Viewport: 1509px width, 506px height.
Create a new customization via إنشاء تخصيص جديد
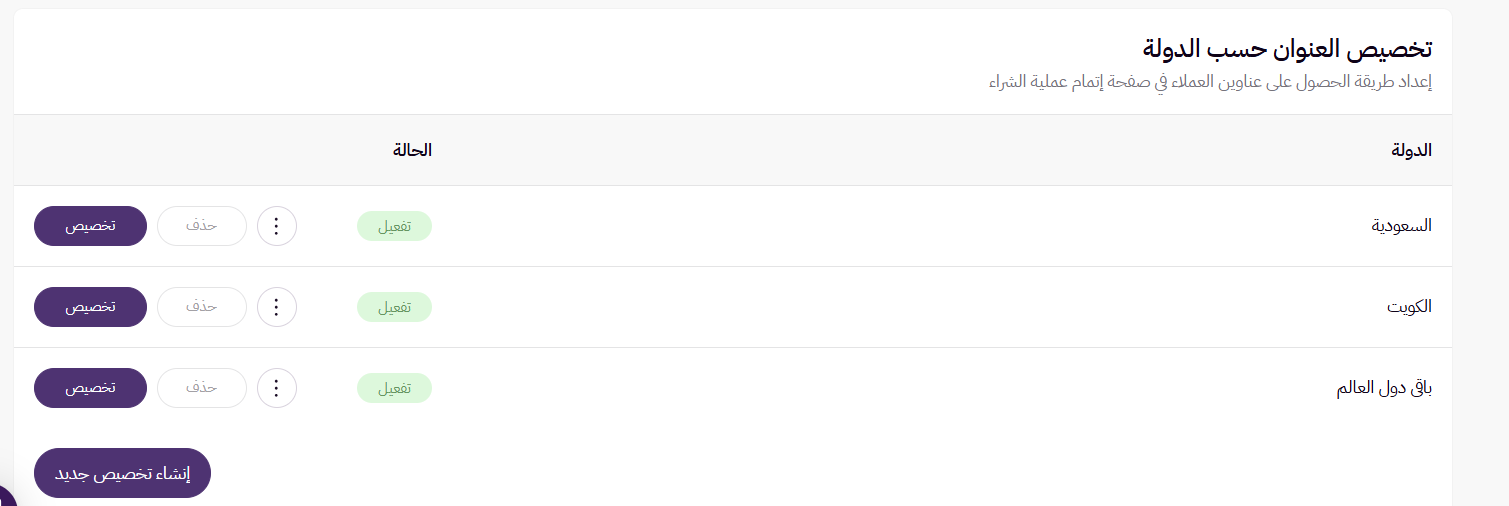(x=122, y=473)
